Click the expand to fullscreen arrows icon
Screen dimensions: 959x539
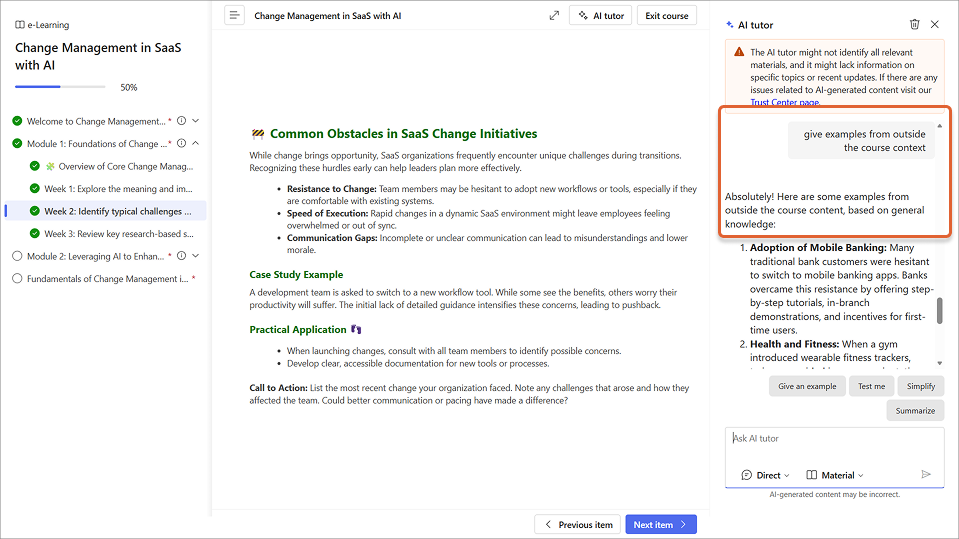tap(554, 15)
